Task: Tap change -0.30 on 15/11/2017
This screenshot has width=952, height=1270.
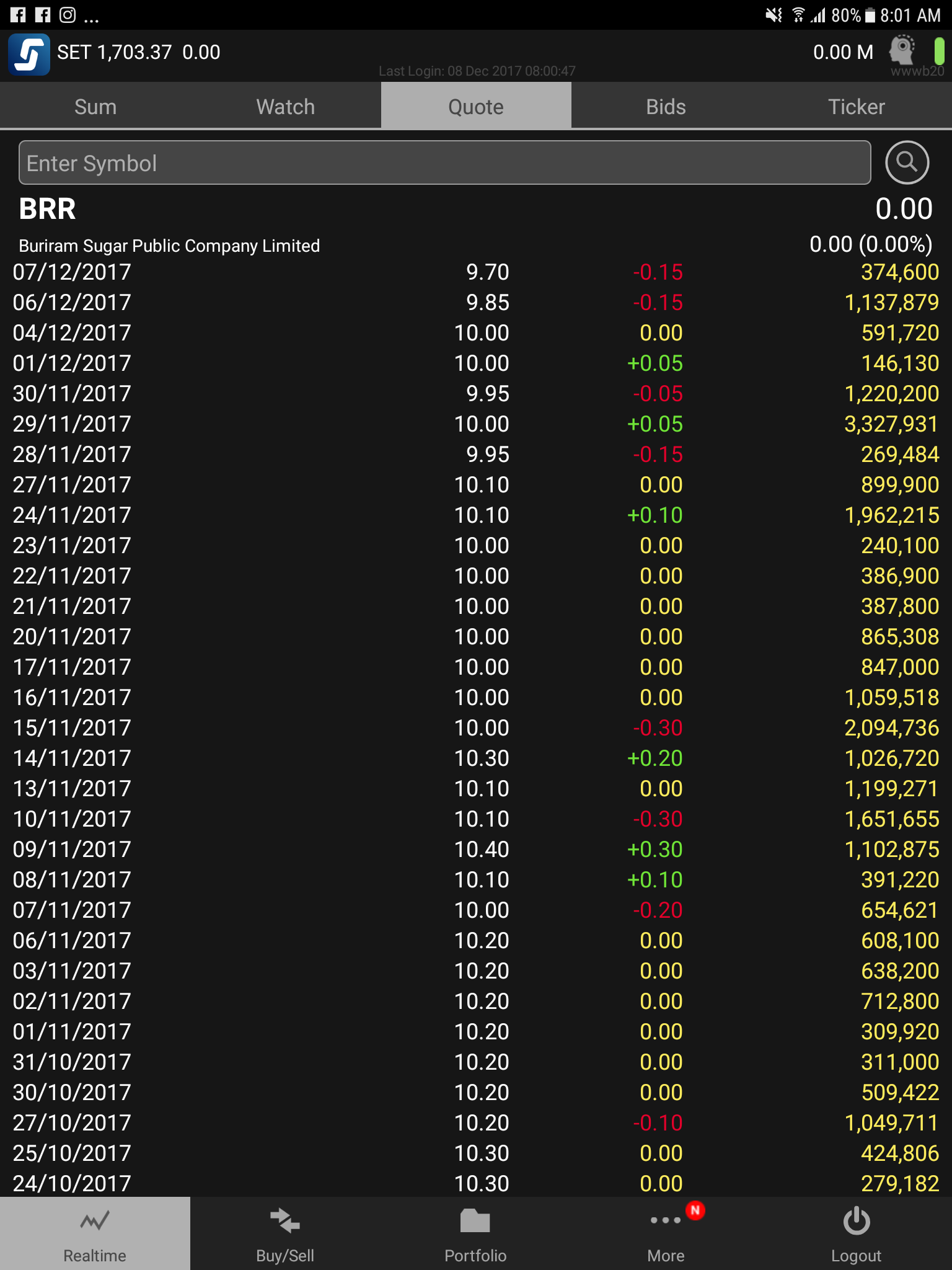Action: pos(658,727)
